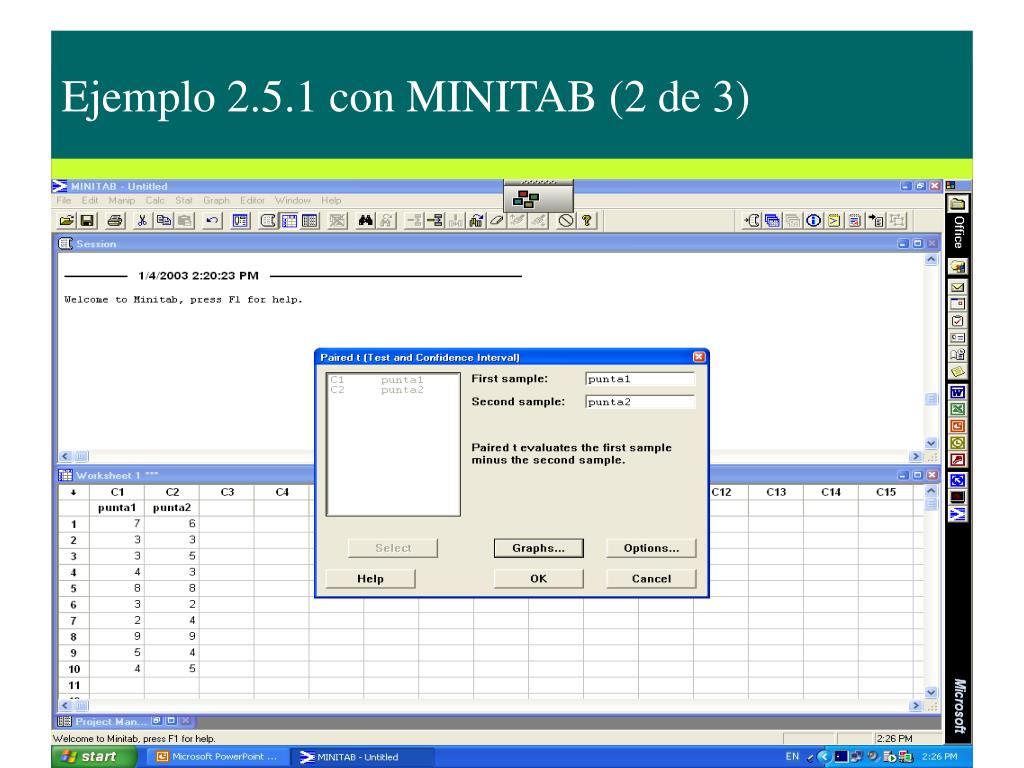Image resolution: width=1024 pixels, height=768 pixels.
Task: Click the data entry direction arrow in worksheet corner
Action: 74,492
